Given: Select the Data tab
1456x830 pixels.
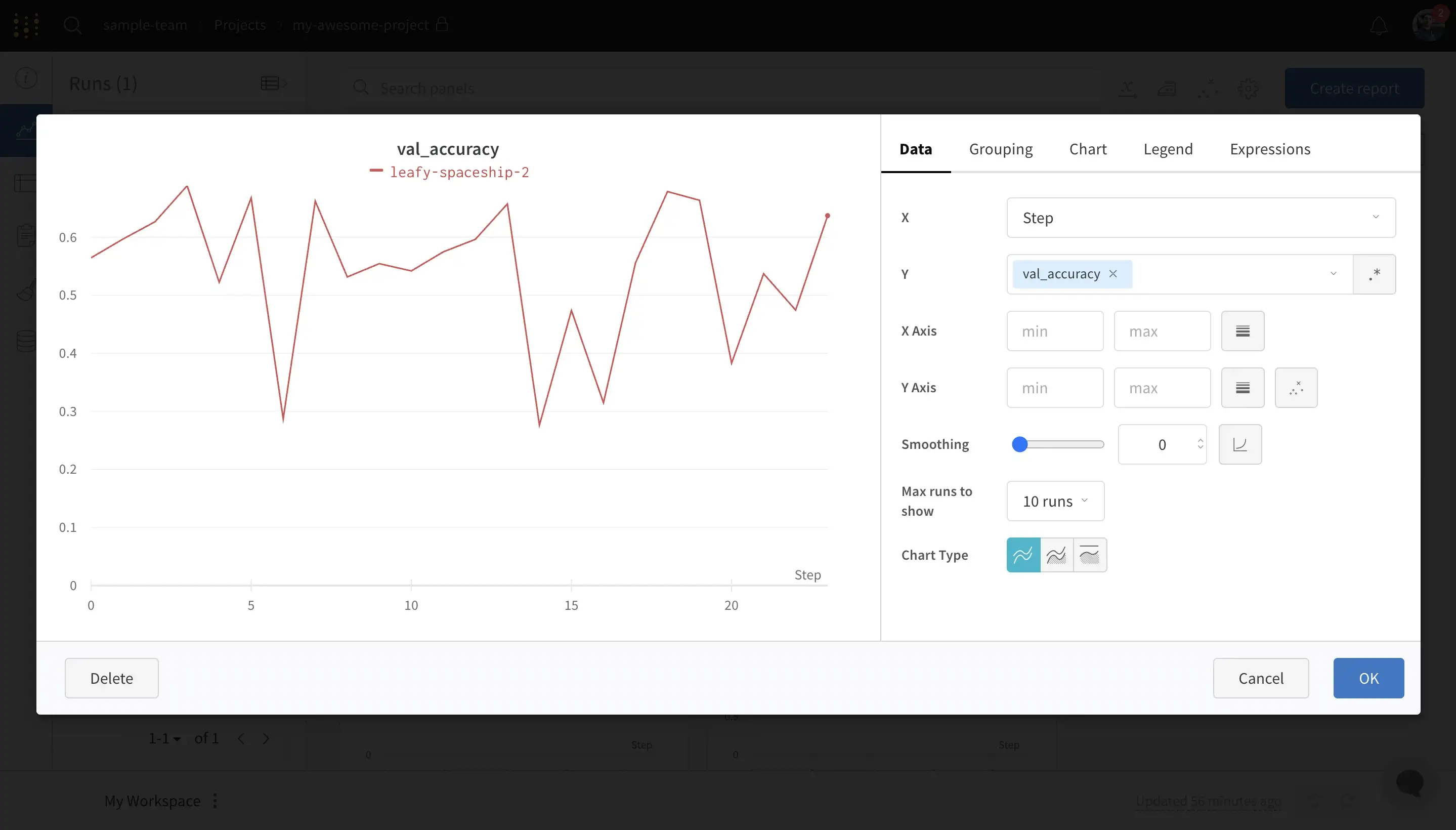Looking at the screenshot, I should click(x=916, y=149).
